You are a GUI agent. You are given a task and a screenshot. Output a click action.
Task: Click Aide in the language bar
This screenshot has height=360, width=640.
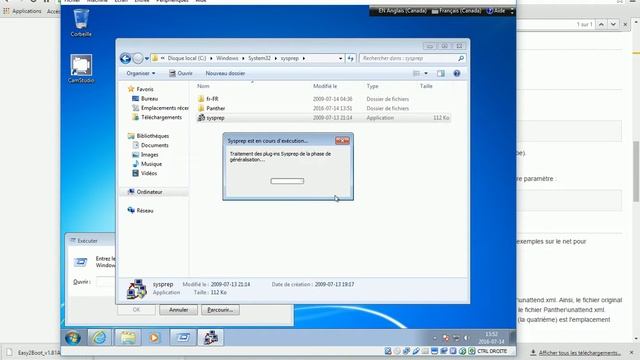[x=496, y=11]
